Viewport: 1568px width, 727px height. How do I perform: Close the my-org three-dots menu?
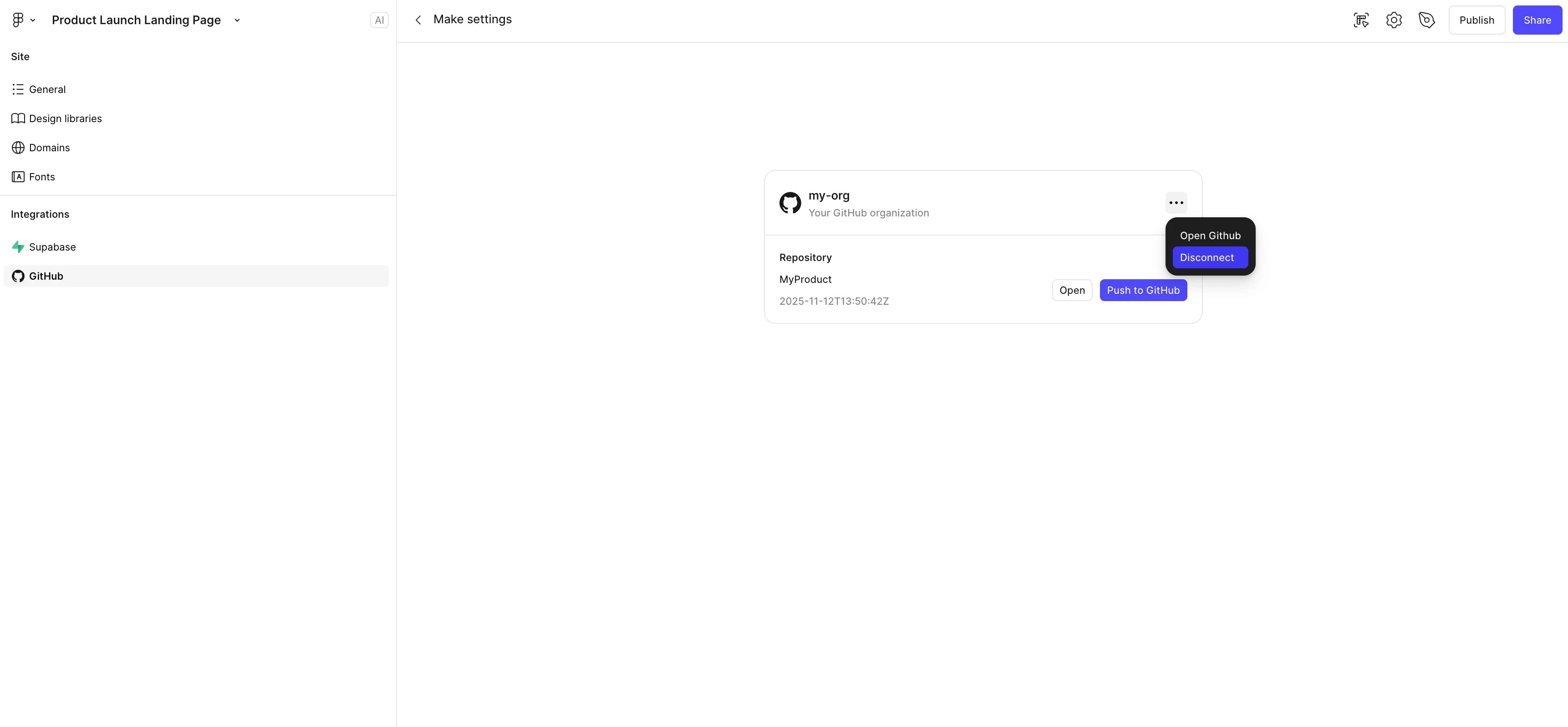point(1176,203)
